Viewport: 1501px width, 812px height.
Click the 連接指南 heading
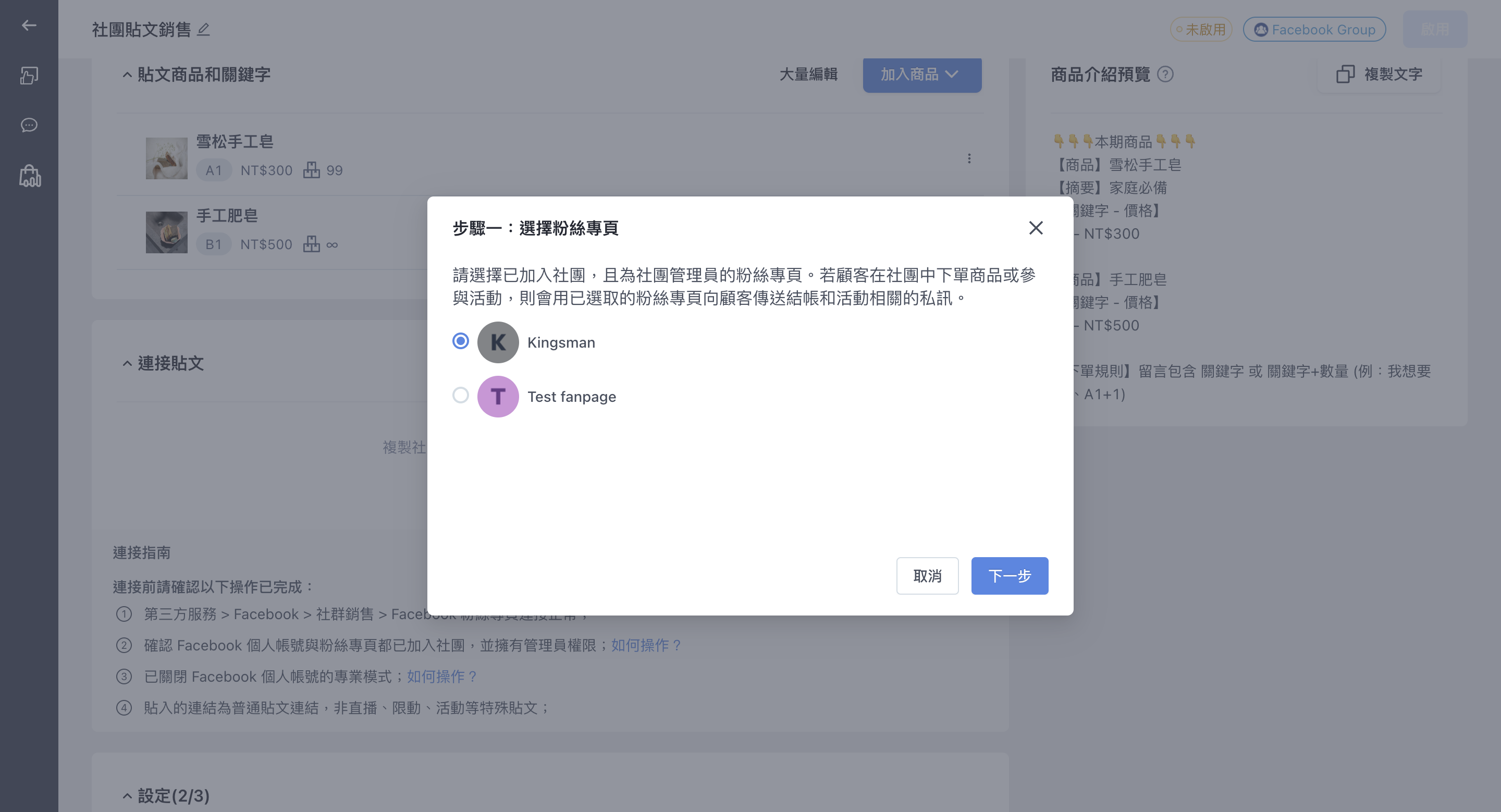coord(142,552)
